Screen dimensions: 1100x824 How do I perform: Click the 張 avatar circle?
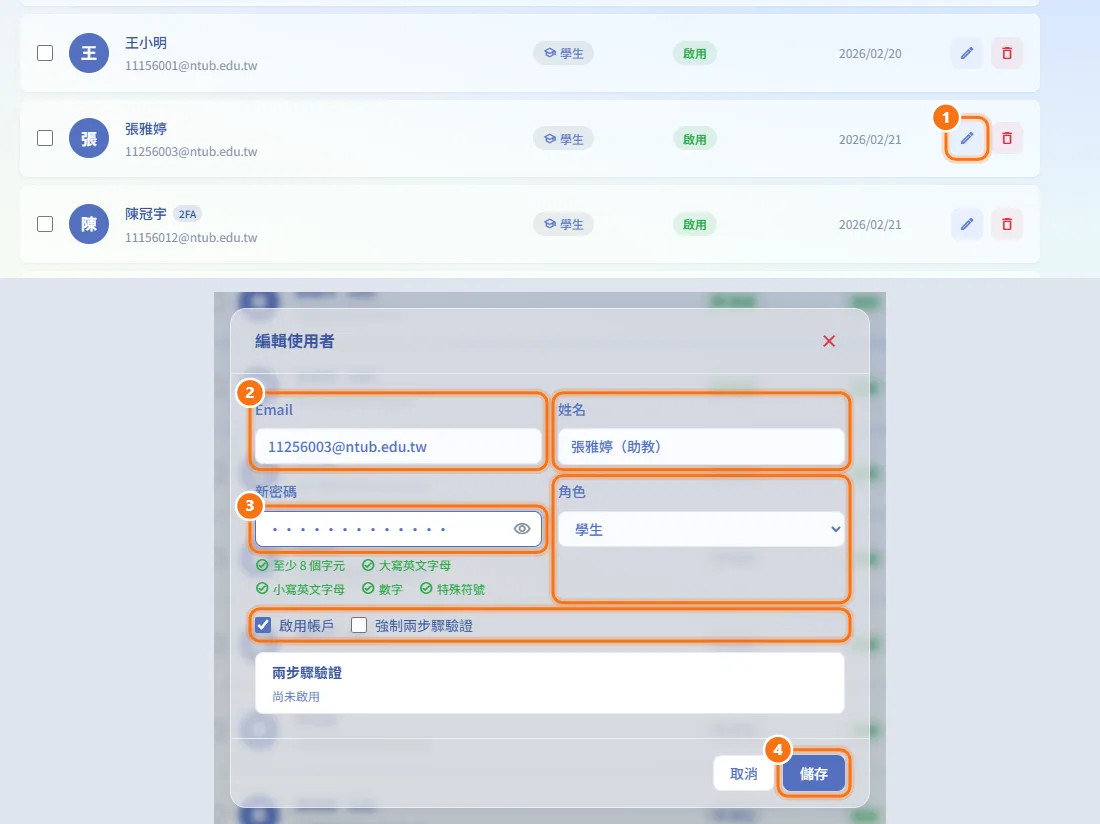coord(89,138)
